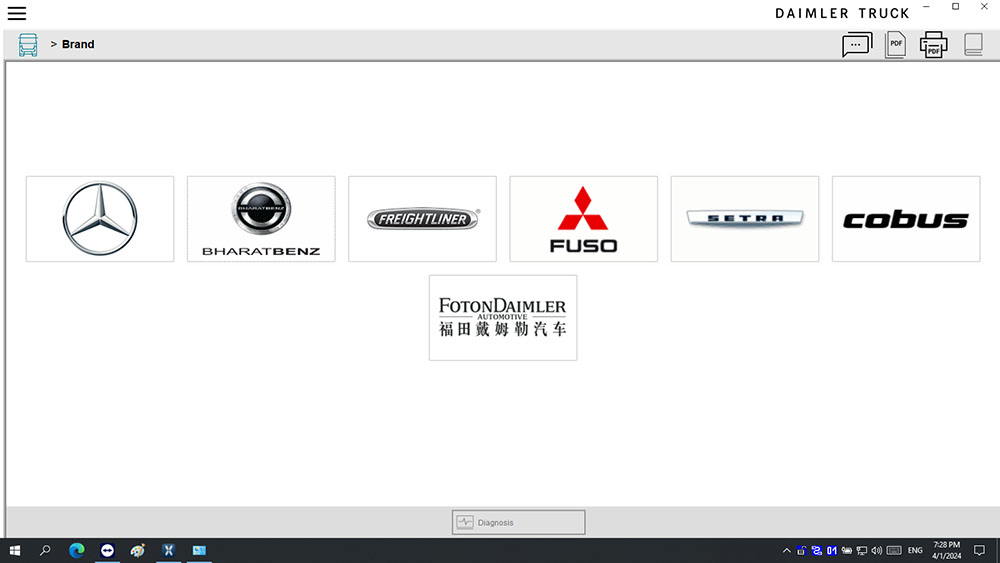Show hidden system tray icons

pos(786,550)
